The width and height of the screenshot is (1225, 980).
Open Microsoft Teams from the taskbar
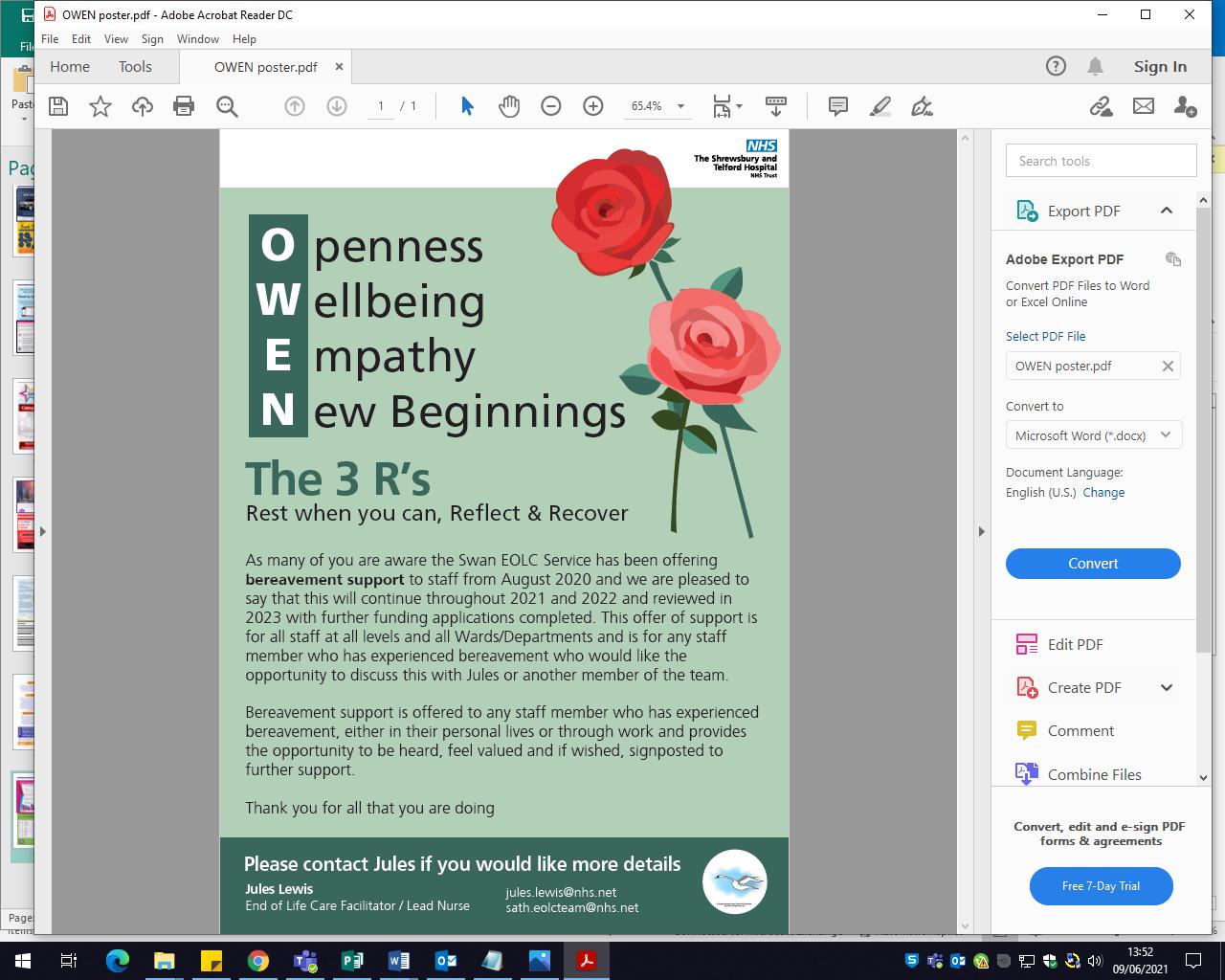305,961
